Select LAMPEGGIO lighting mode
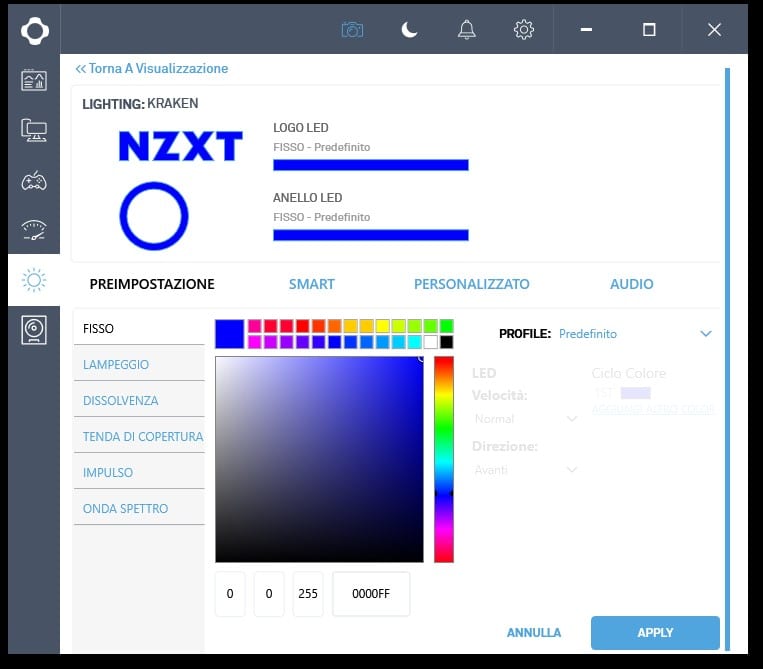 point(139,364)
